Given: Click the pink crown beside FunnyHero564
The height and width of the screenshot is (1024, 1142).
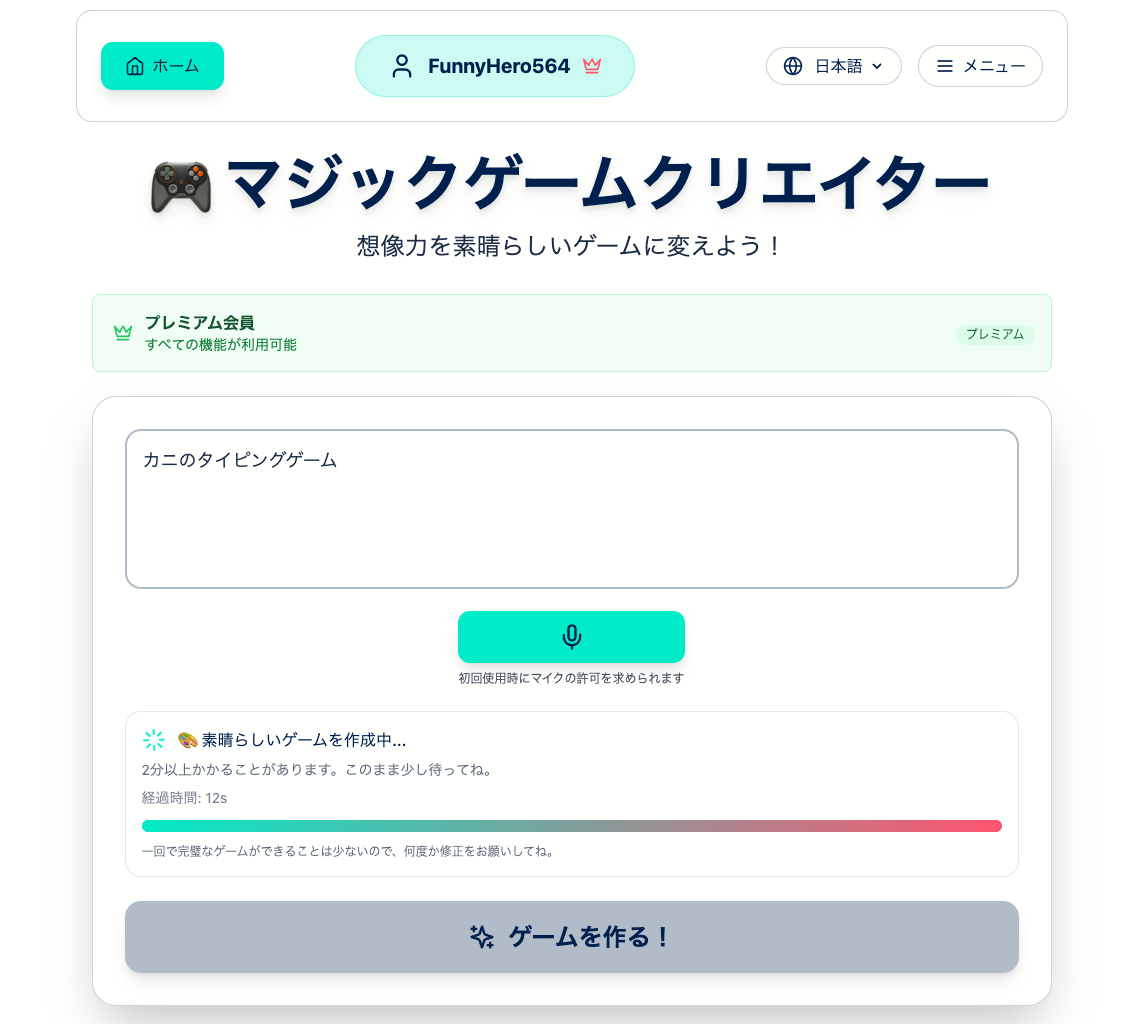Looking at the screenshot, I should coord(592,66).
